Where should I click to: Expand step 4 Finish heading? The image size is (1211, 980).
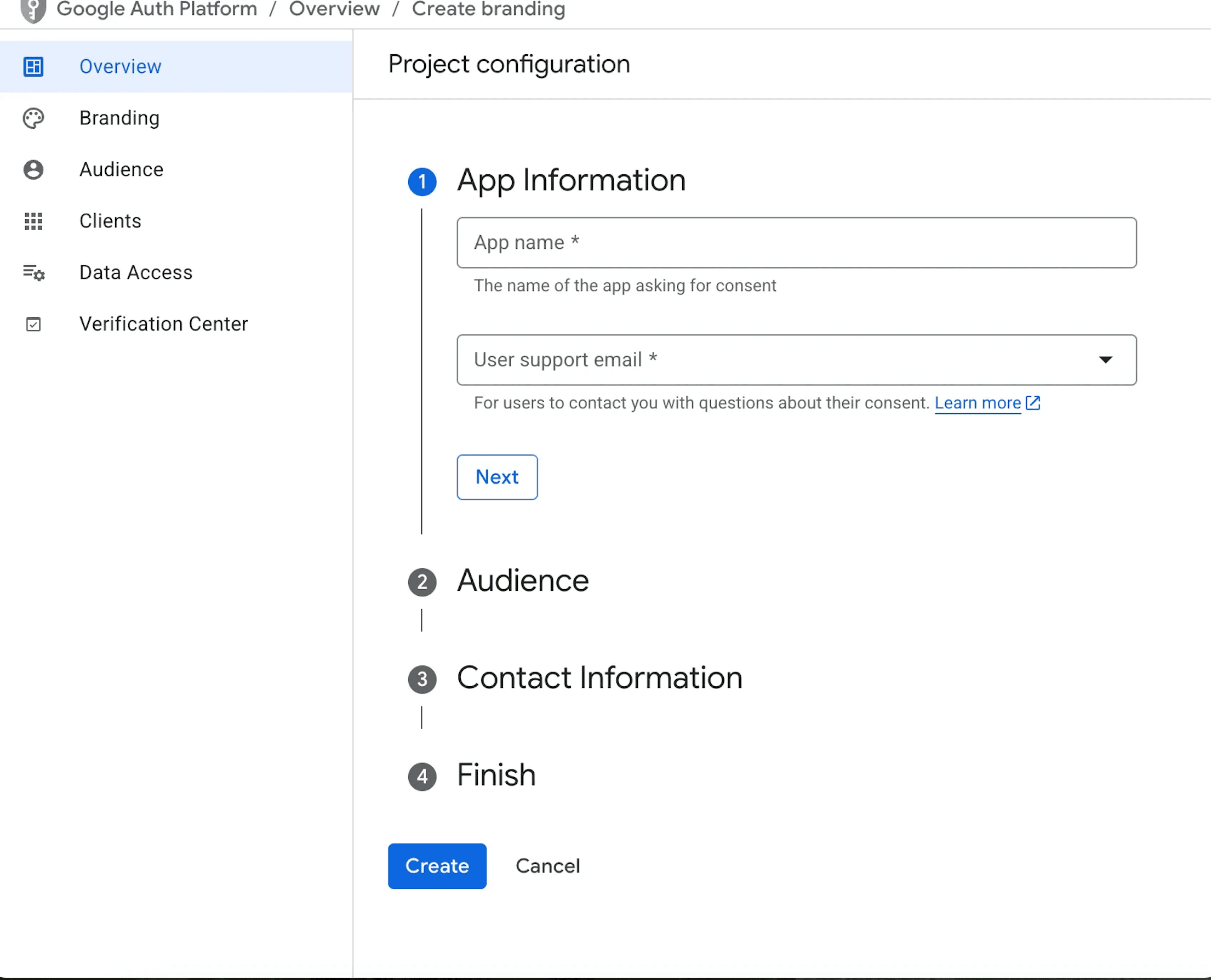coord(496,775)
